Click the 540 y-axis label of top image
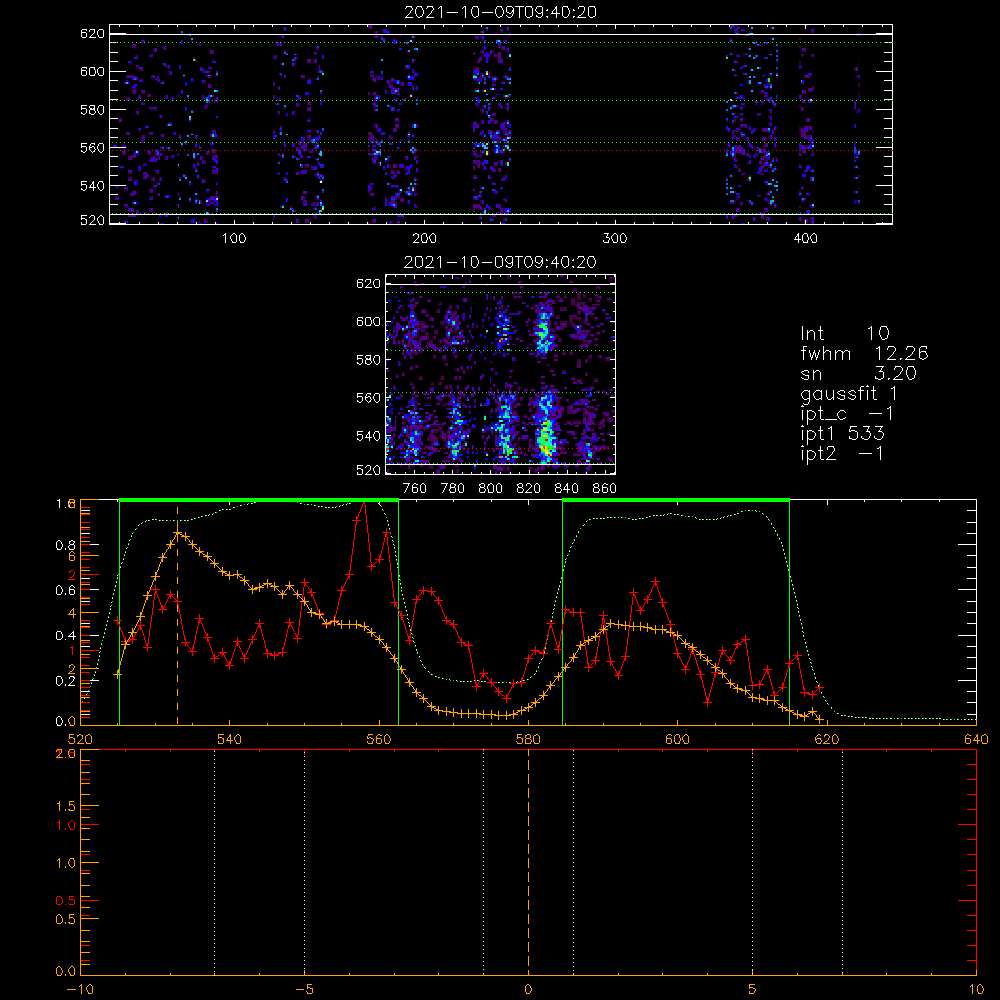The width and height of the screenshot is (1000, 1000). click(92, 186)
